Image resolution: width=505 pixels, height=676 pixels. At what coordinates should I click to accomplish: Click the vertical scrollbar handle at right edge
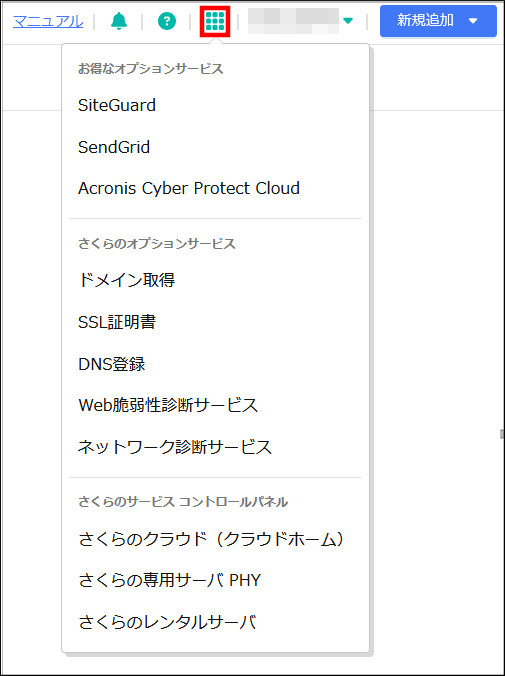502,434
